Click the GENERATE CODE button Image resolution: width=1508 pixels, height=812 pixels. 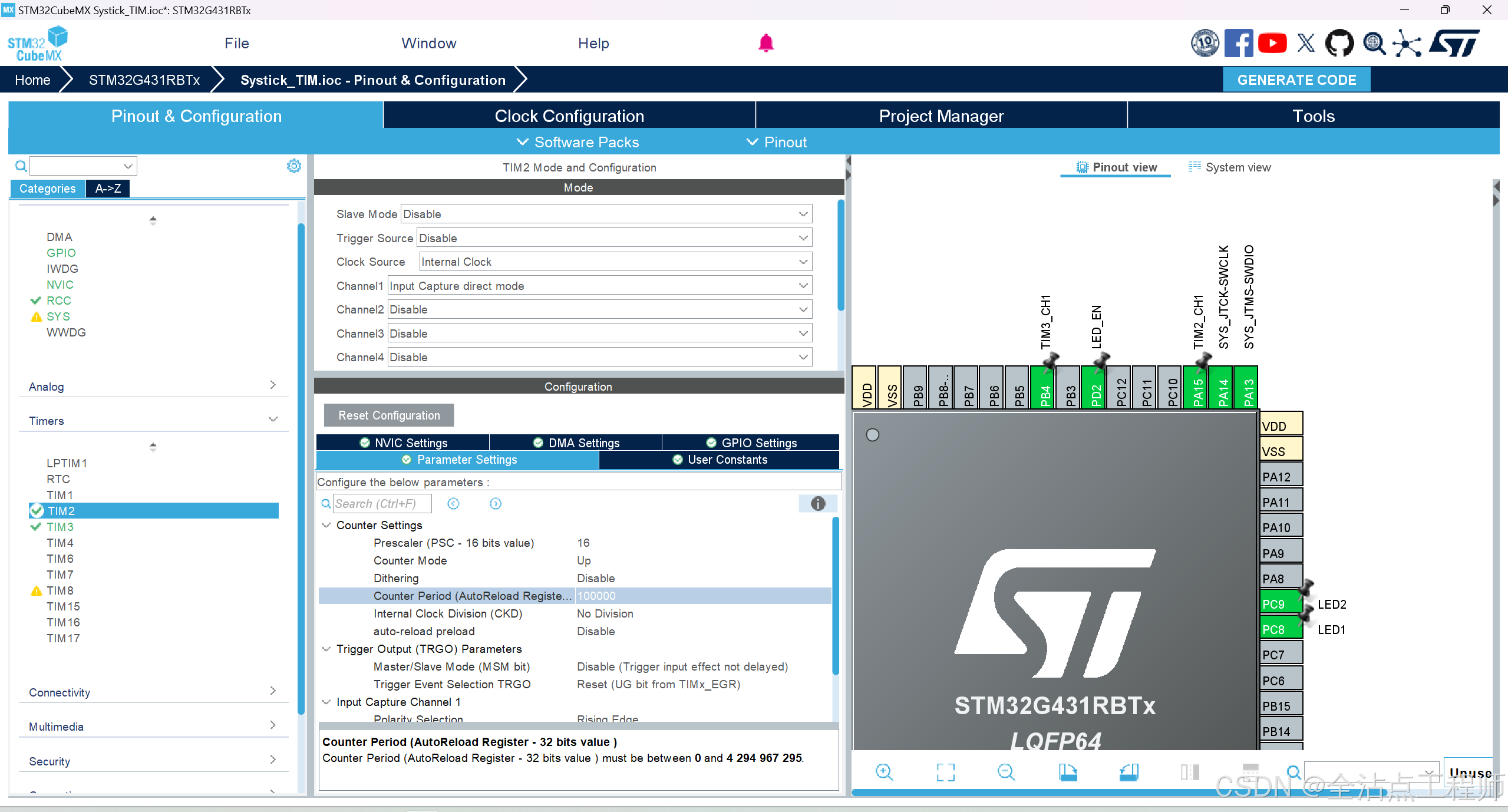point(1296,80)
